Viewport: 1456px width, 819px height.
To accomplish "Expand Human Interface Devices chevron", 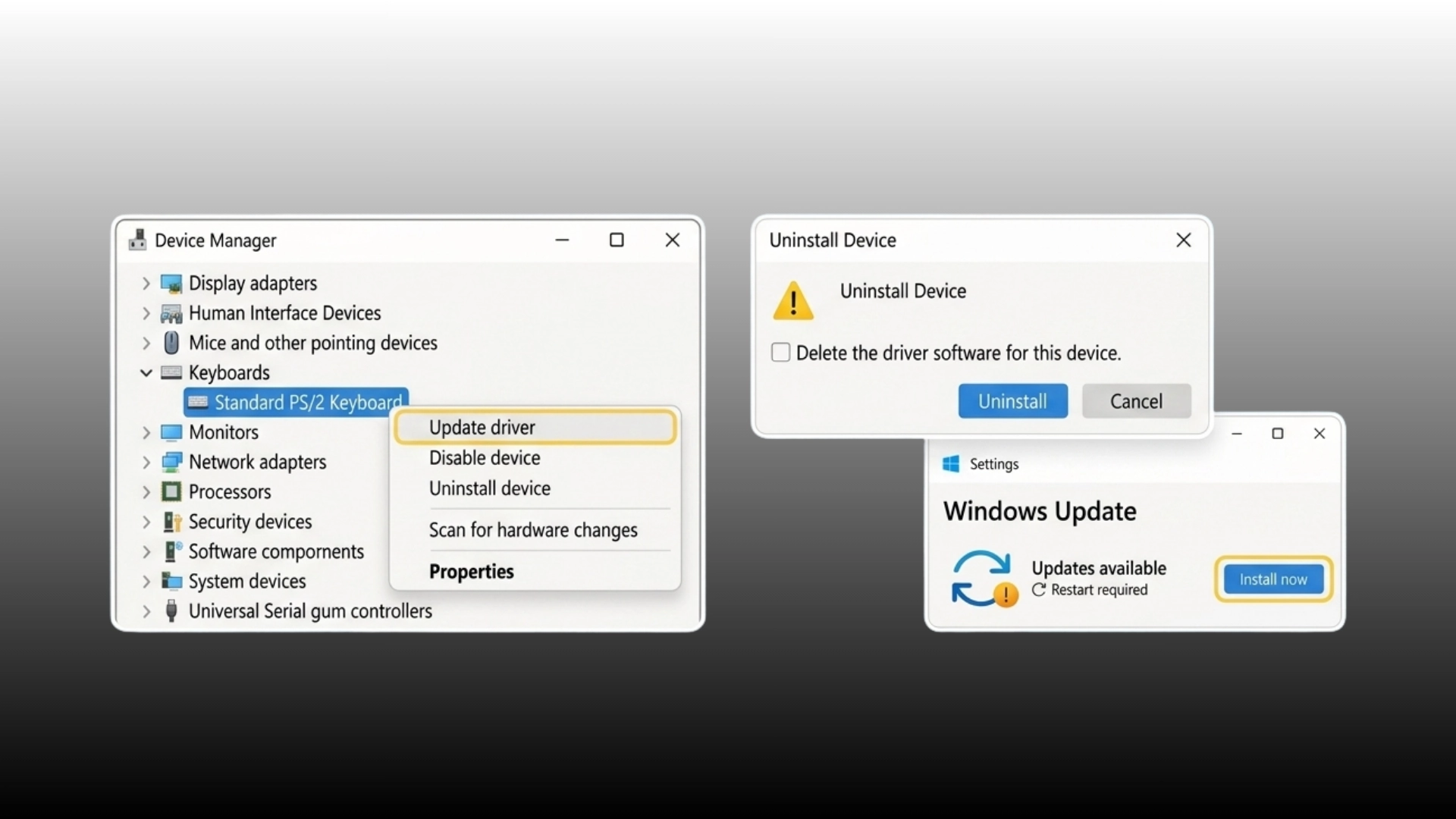I will pos(146,313).
